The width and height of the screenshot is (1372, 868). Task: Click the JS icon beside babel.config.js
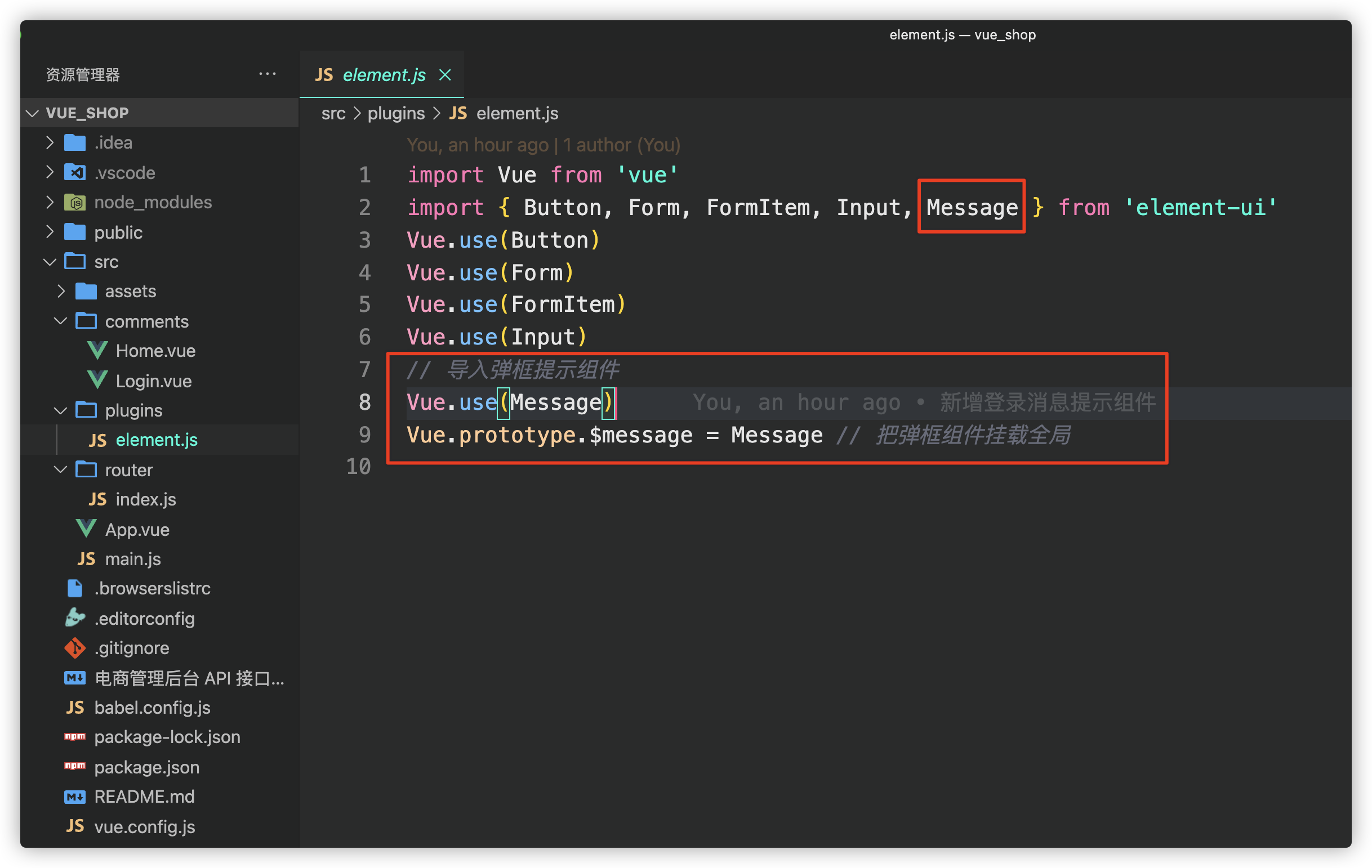(x=75, y=707)
